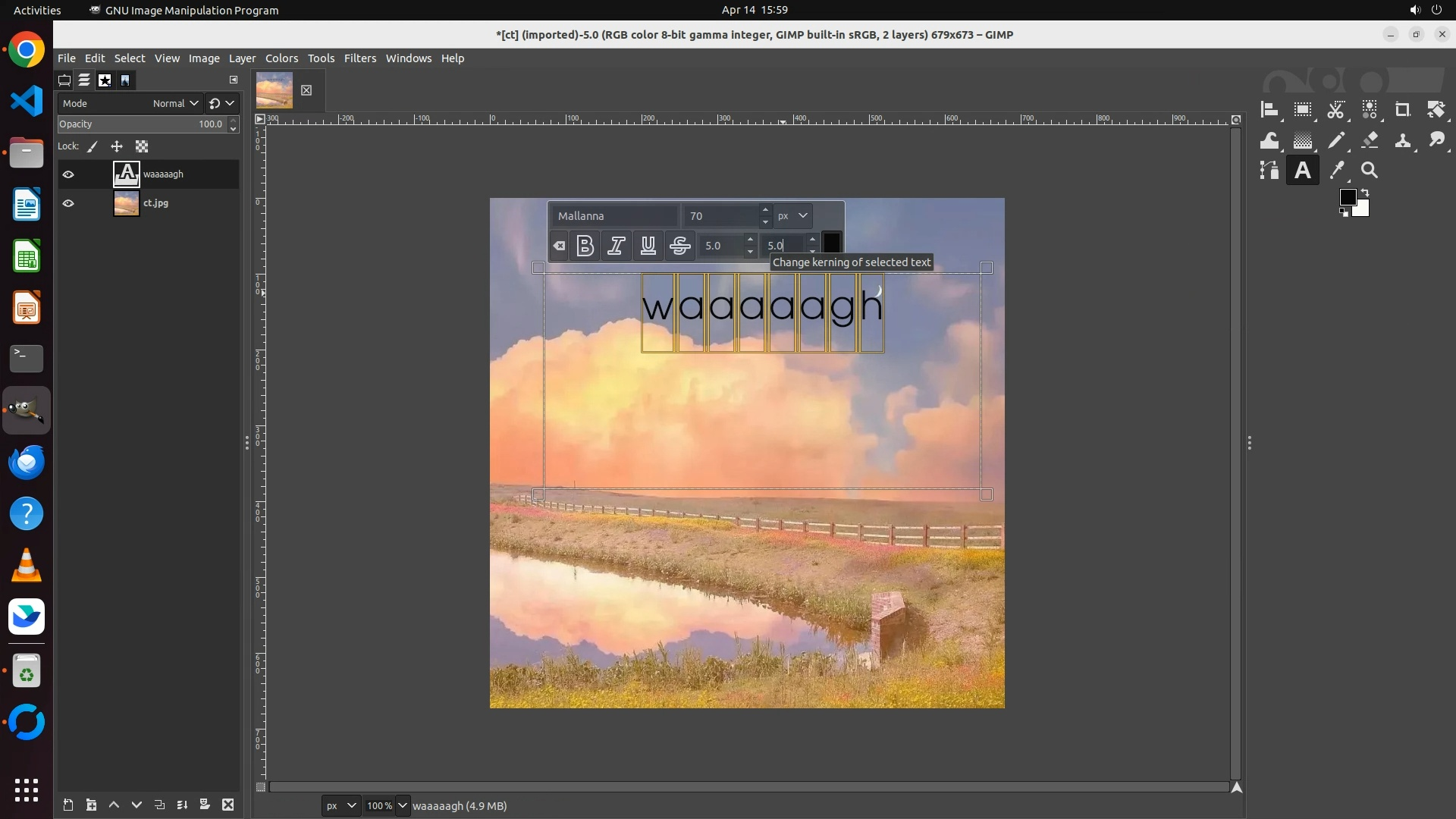Open the Filters menu
The image size is (1456, 819).
pyautogui.click(x=359, y=58)
